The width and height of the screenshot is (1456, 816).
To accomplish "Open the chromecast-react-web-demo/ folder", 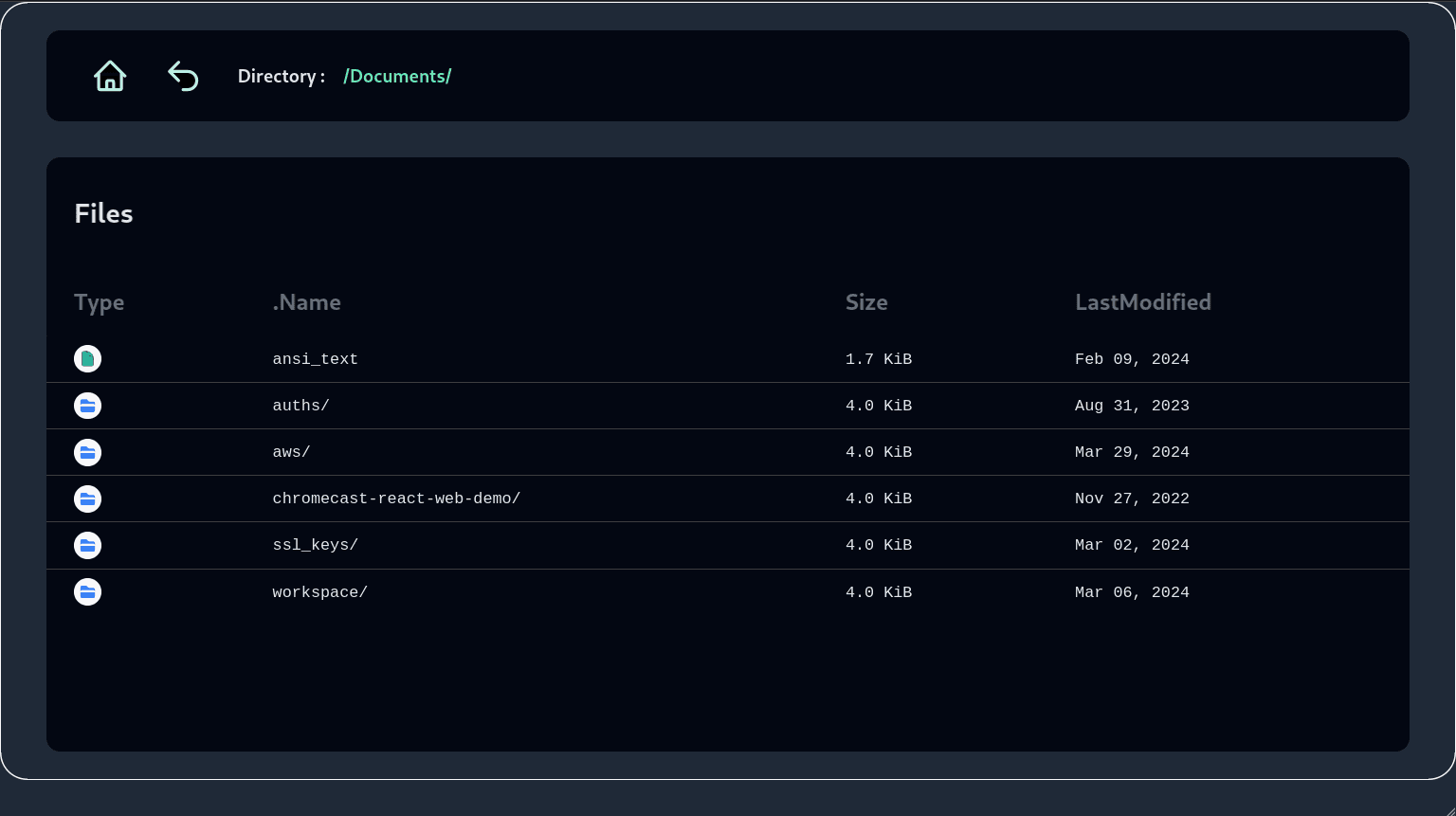I will (x=396, y=499).
